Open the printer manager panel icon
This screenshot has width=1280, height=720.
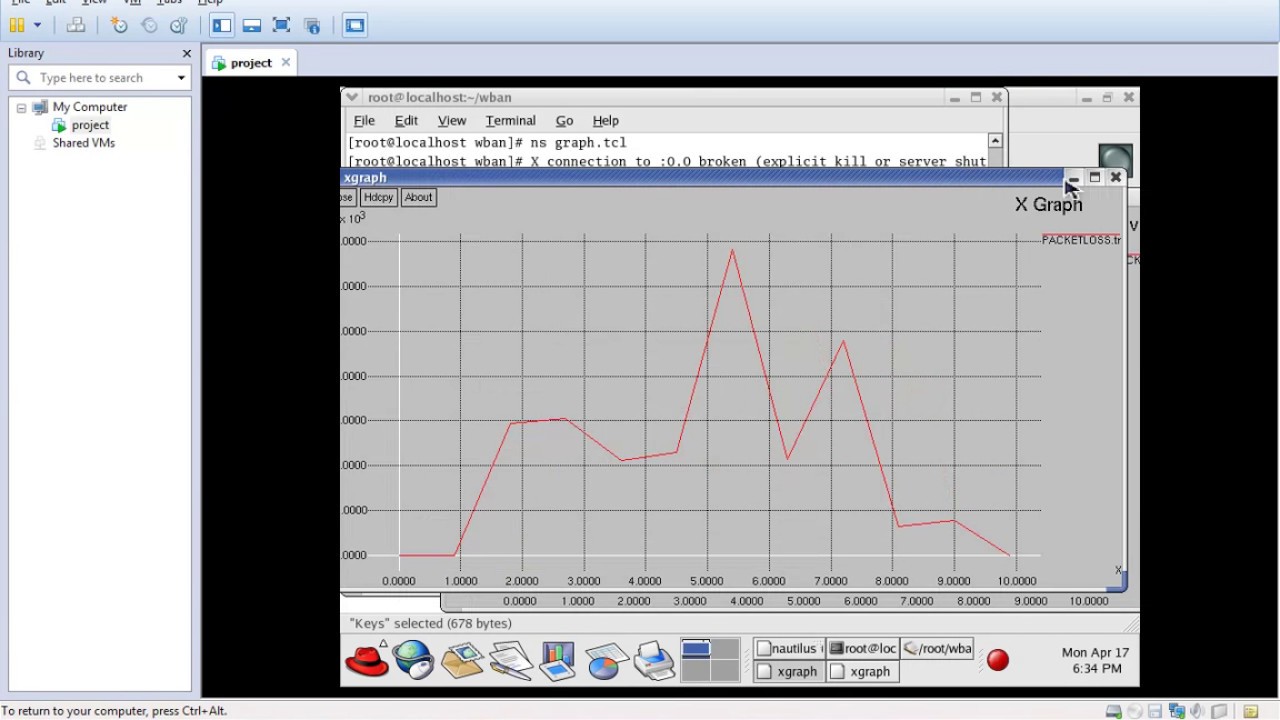(654, 661)
